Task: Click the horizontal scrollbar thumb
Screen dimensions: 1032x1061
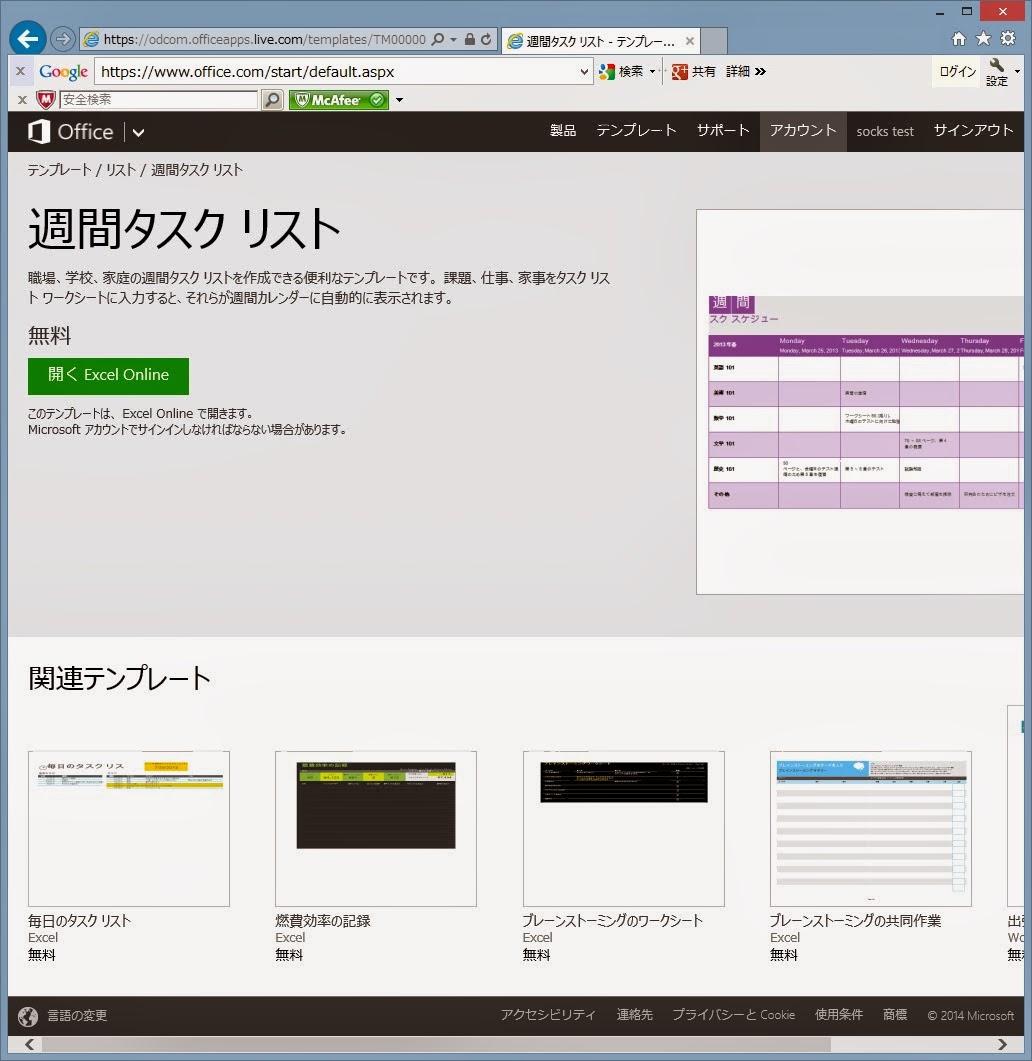Action: click(436, 1044)
